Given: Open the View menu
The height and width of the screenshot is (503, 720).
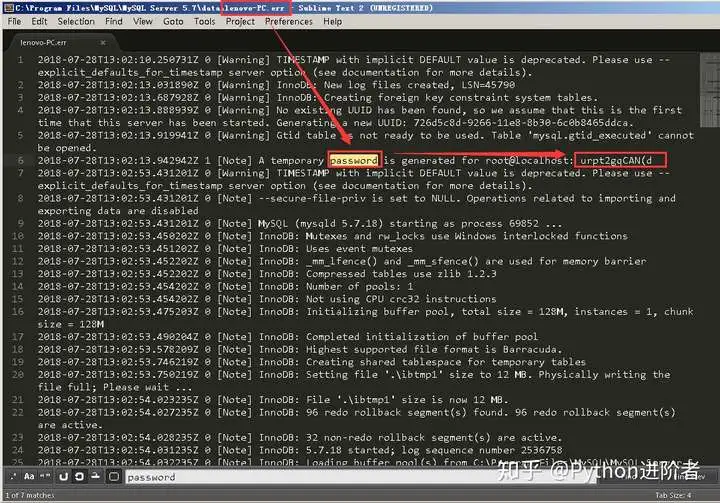Looking at the screenshot, I should coord(142,22).
